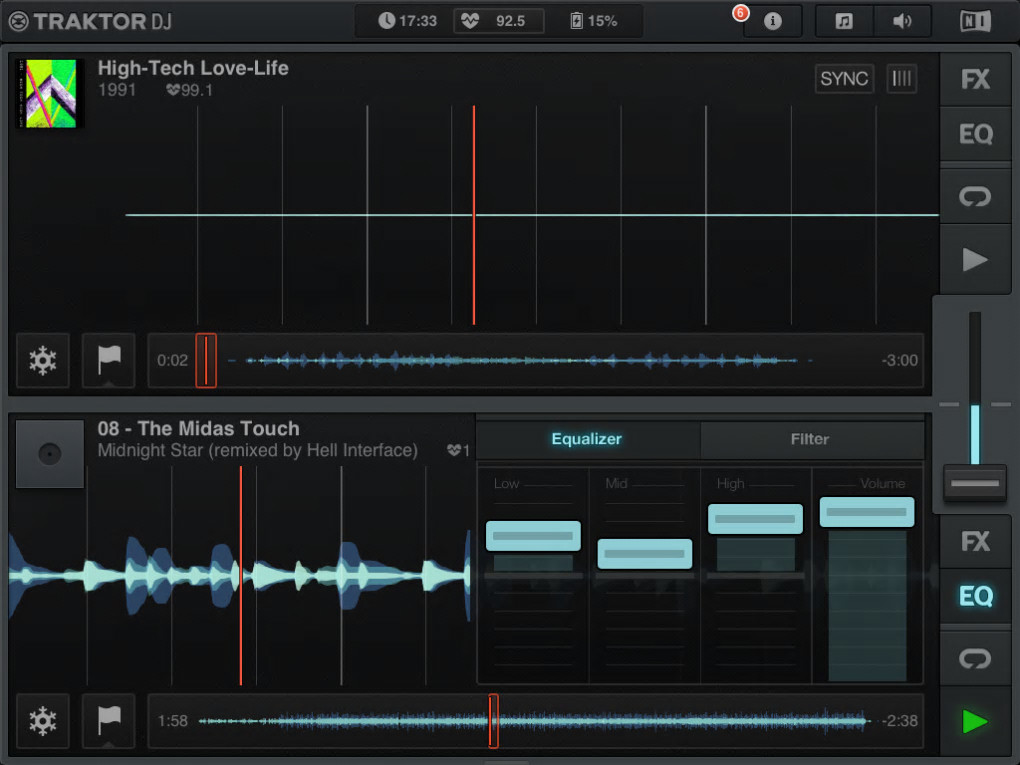This screenshot has height=765, width=1020.
Task: Click the bottom deck waveform overview strip
Action: point(535,721)
